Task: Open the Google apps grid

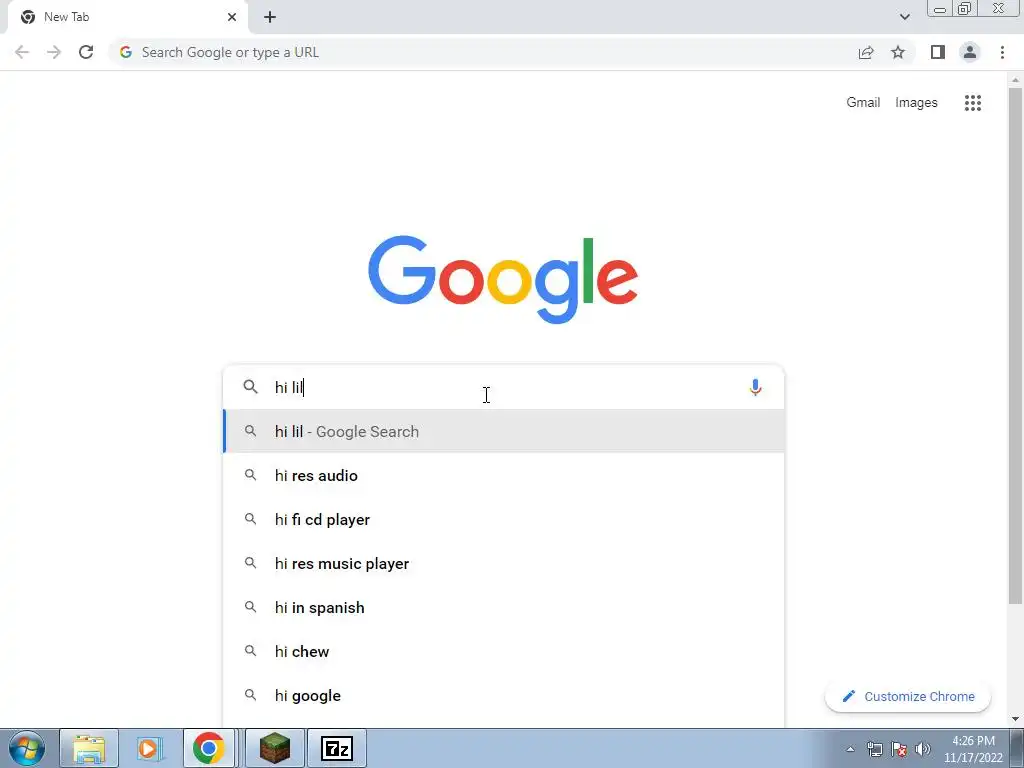Action: click(x=972, y=103)
